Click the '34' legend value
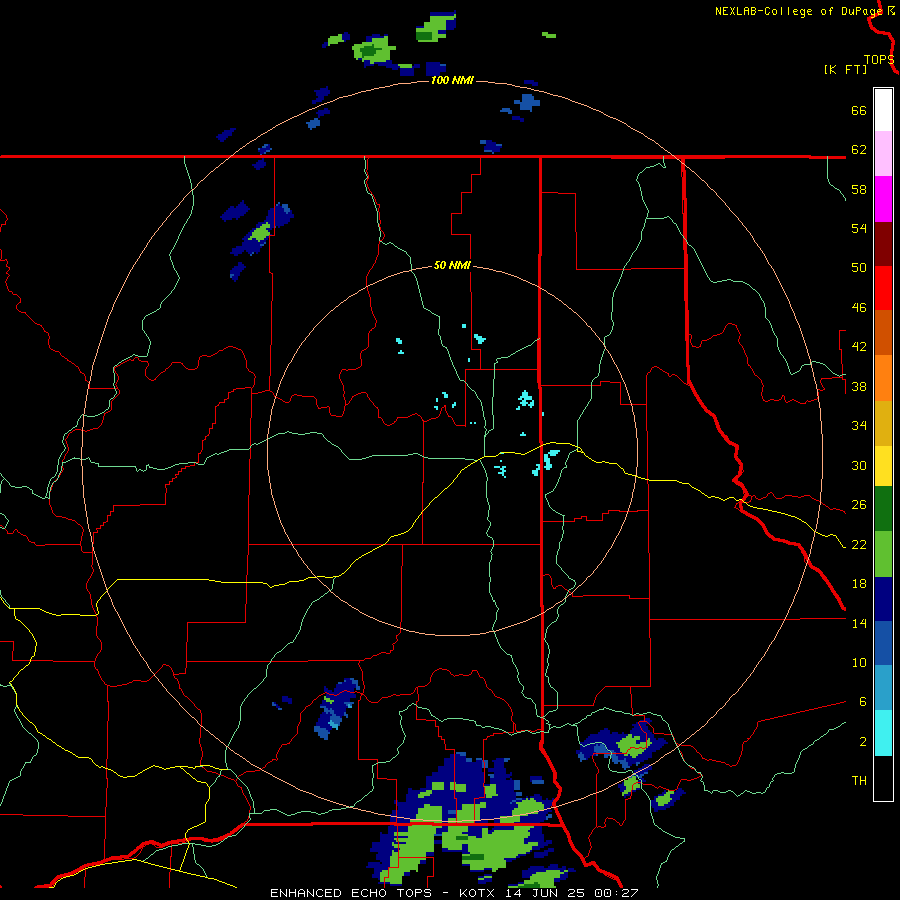The height and width of the screenshot is (900, 900). (859, 425)
